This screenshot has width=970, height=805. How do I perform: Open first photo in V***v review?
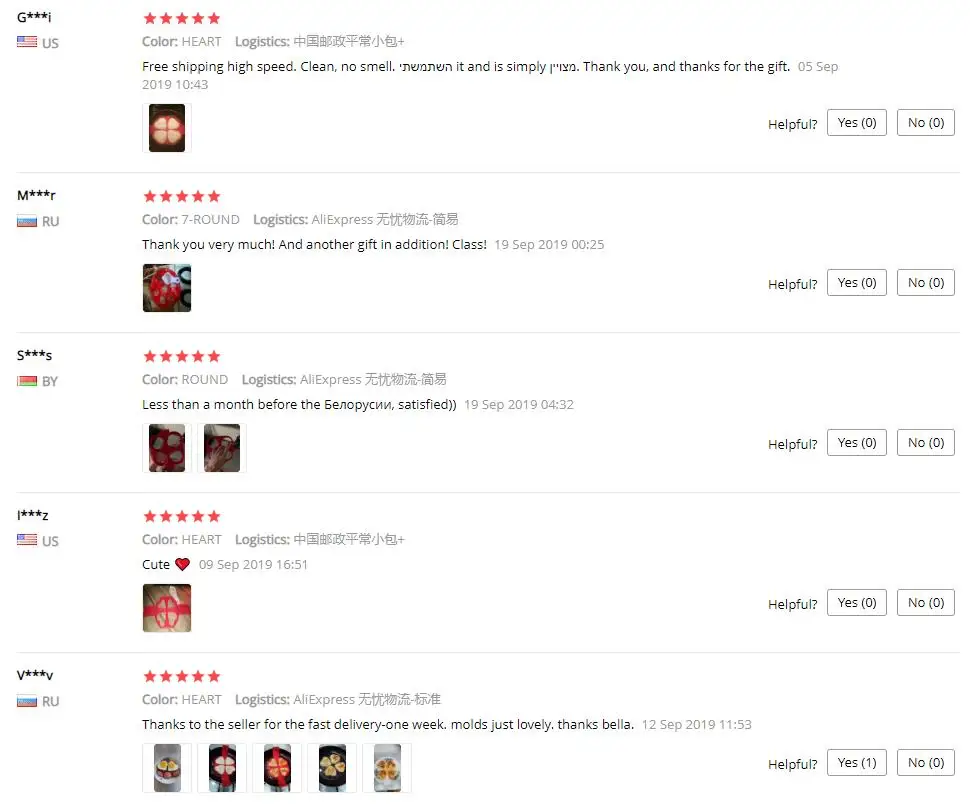pyautogui.click(x=166, y=768)
